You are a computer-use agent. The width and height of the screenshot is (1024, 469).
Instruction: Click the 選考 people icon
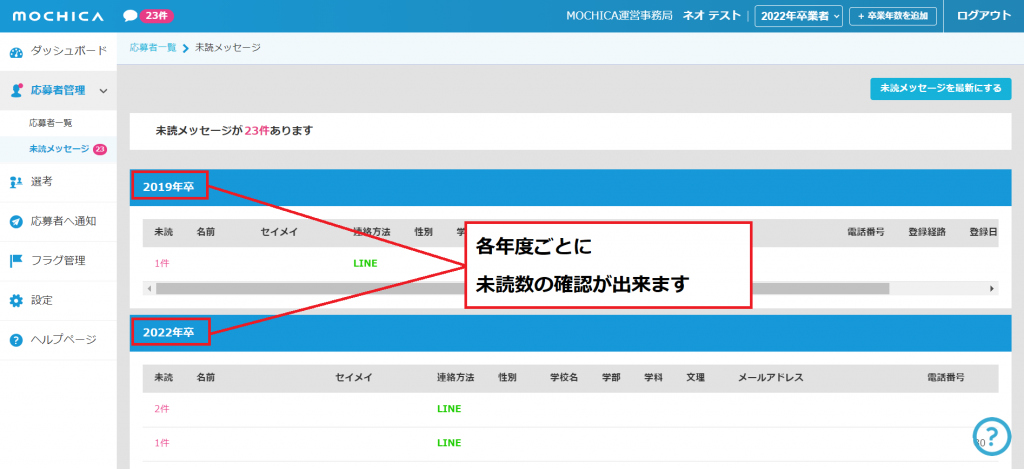tap(16, 181)
